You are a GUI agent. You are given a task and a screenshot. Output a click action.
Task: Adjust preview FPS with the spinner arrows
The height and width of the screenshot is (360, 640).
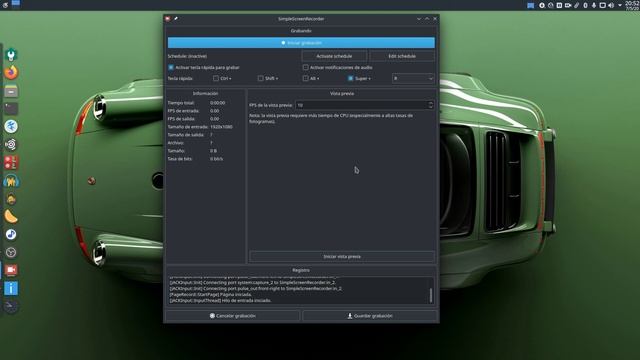pyautogui.click(x=431, y=105)
